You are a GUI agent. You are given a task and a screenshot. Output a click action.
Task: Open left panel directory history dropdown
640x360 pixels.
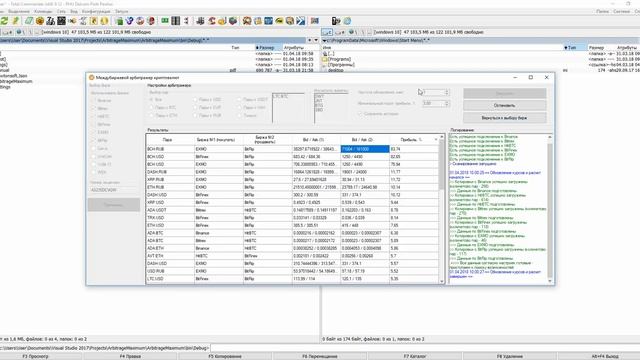(x=316, y=40)
